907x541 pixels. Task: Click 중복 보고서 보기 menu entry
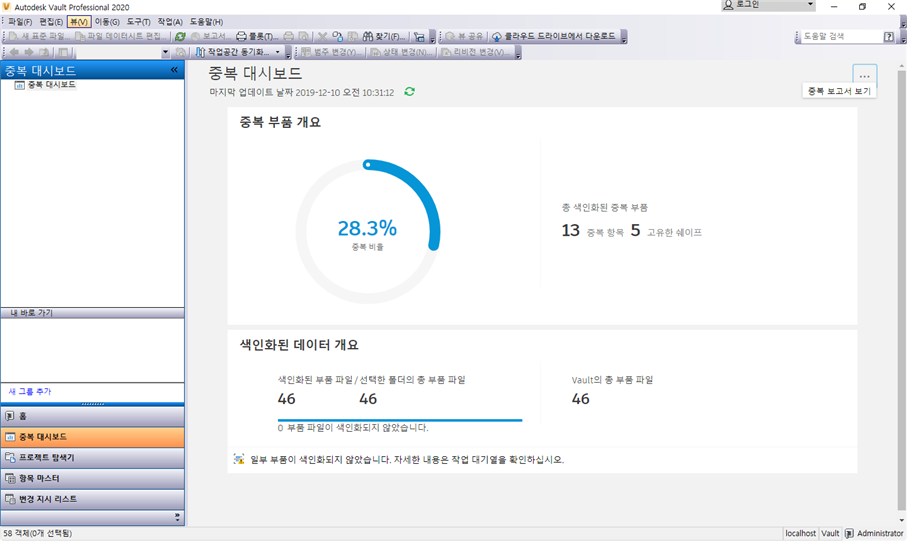(839, 91)
